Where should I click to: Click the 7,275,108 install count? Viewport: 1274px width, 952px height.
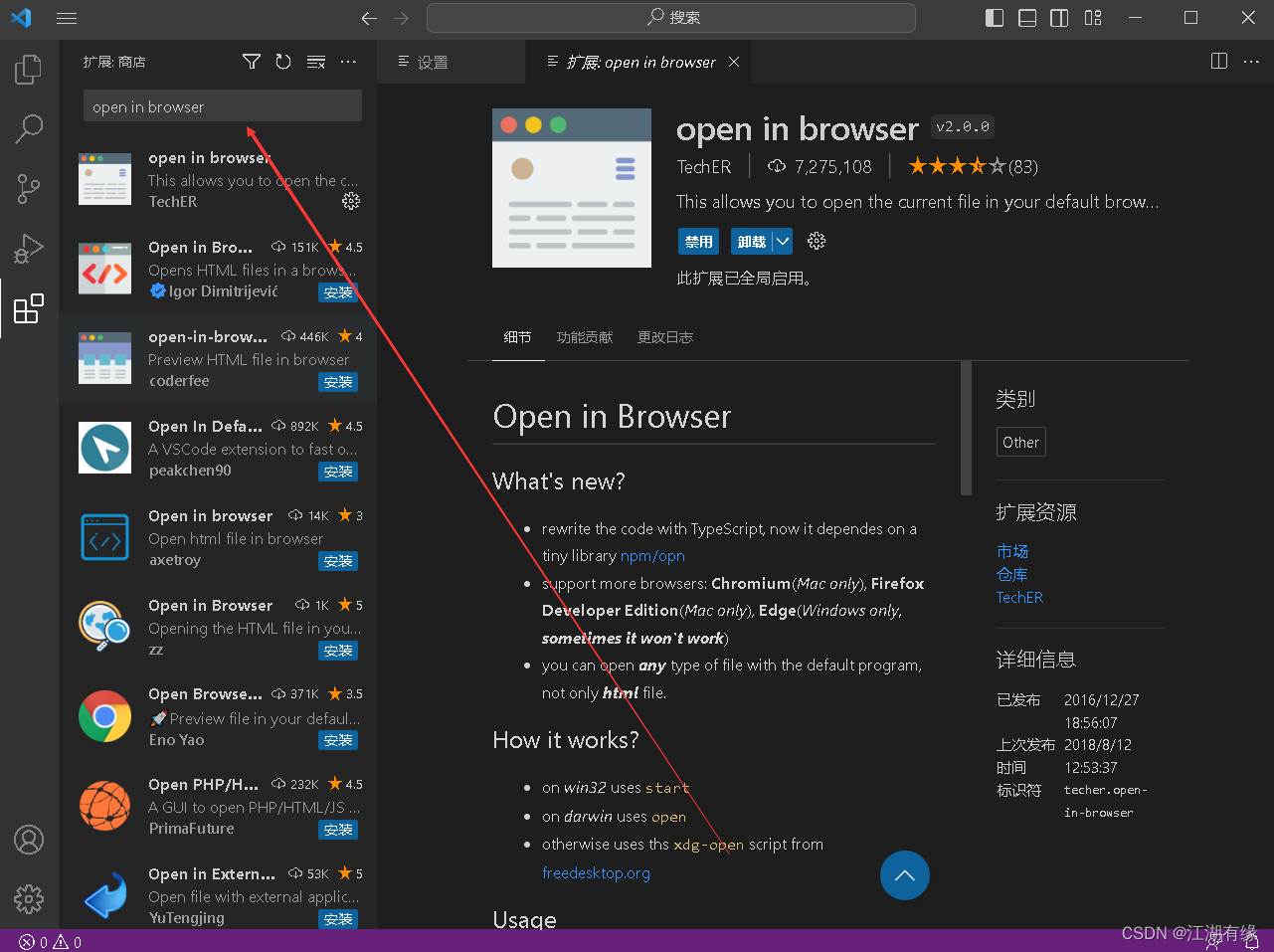(819, 166)
